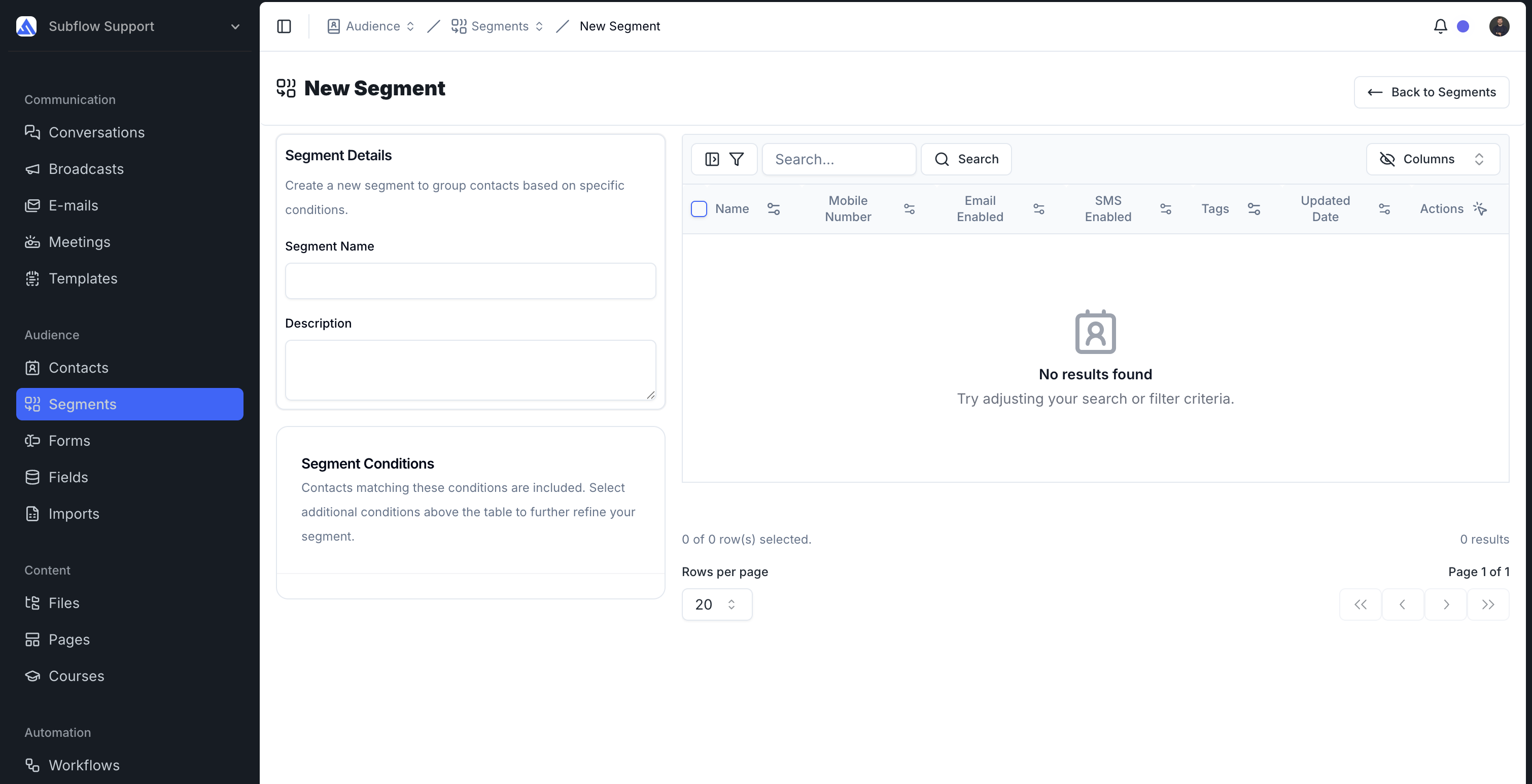
Task: Navigate to Meetings
Action: (x=130, y=242)
